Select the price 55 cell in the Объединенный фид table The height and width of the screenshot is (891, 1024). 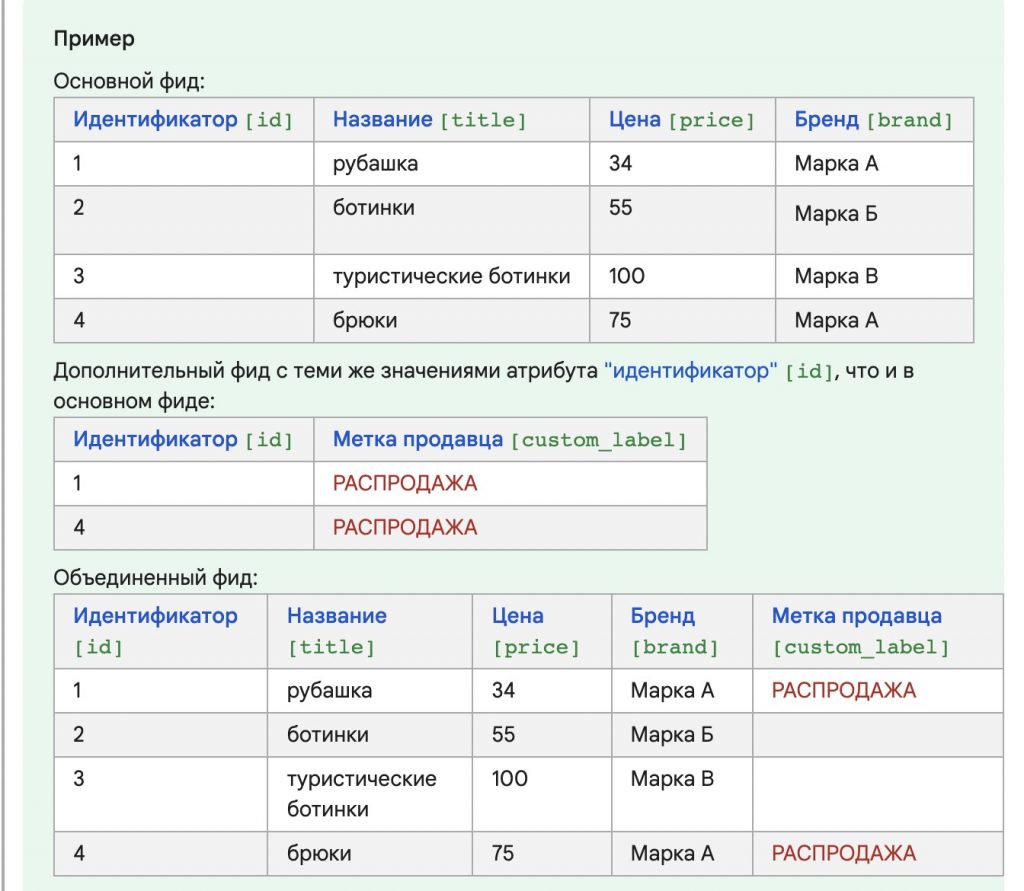coord(541,735)
